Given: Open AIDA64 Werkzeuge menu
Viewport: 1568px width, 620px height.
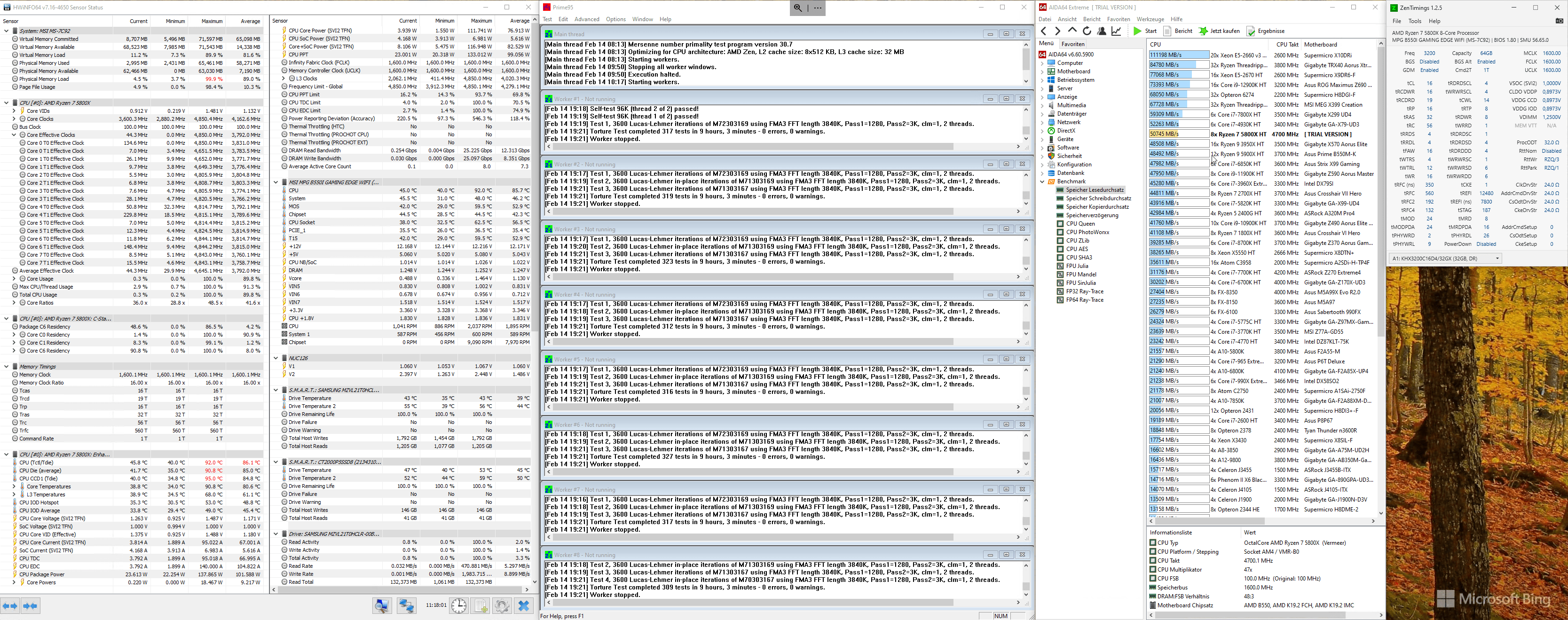Looking at the screenshot, I should click(x=1150, y=19).
